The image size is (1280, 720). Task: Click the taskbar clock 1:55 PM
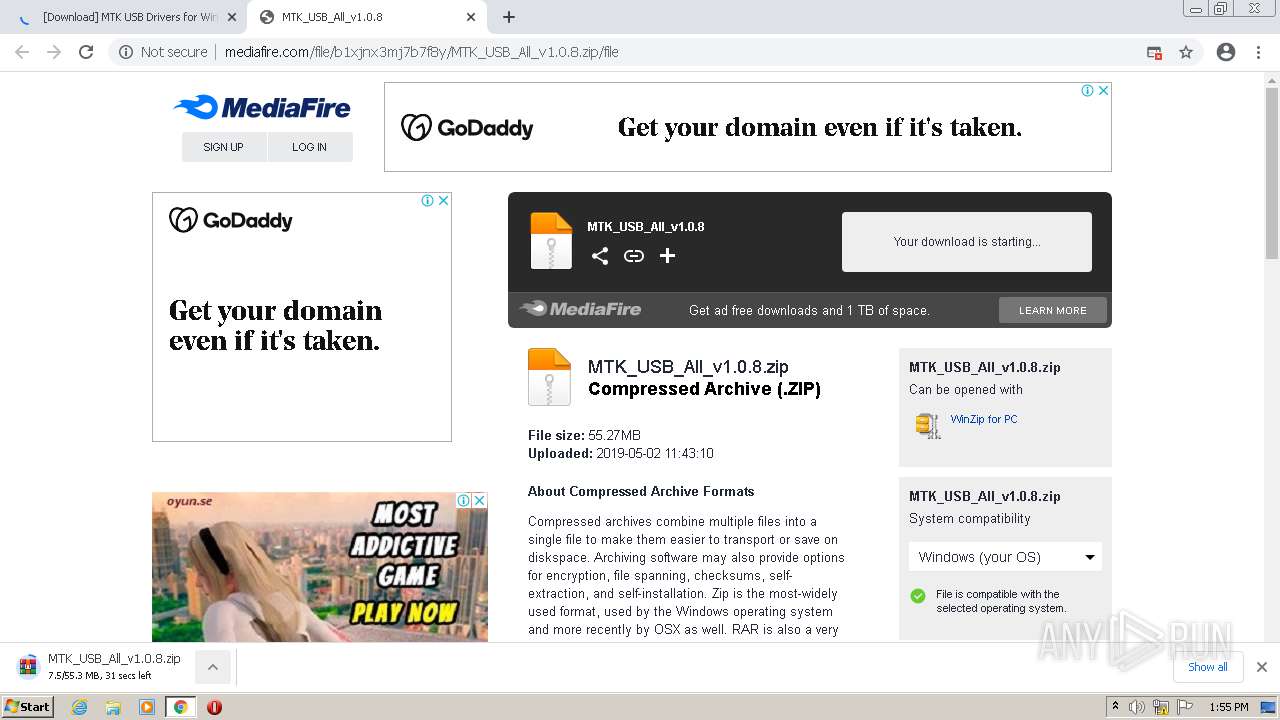(1228, 707)
